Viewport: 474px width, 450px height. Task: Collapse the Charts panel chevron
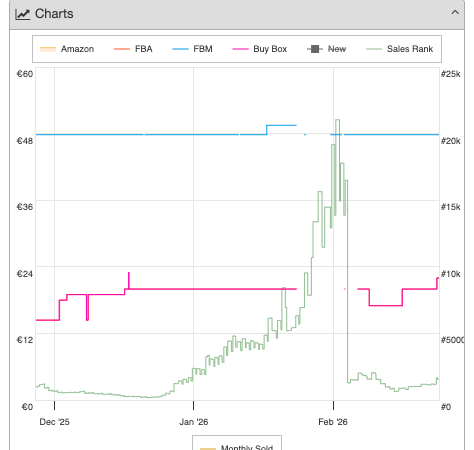[455, 13]
